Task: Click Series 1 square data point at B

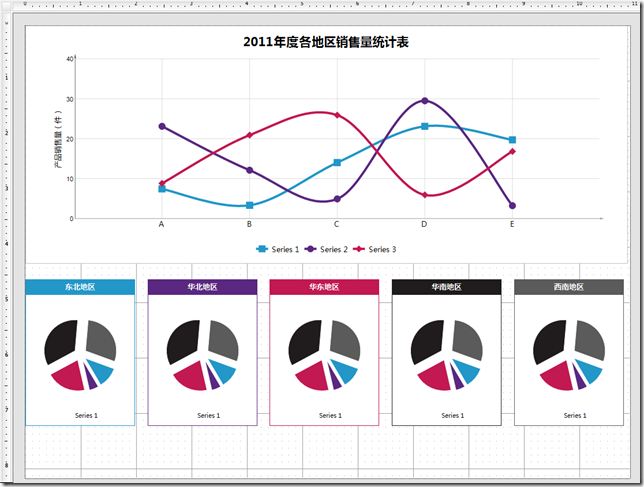Action: 249,205
